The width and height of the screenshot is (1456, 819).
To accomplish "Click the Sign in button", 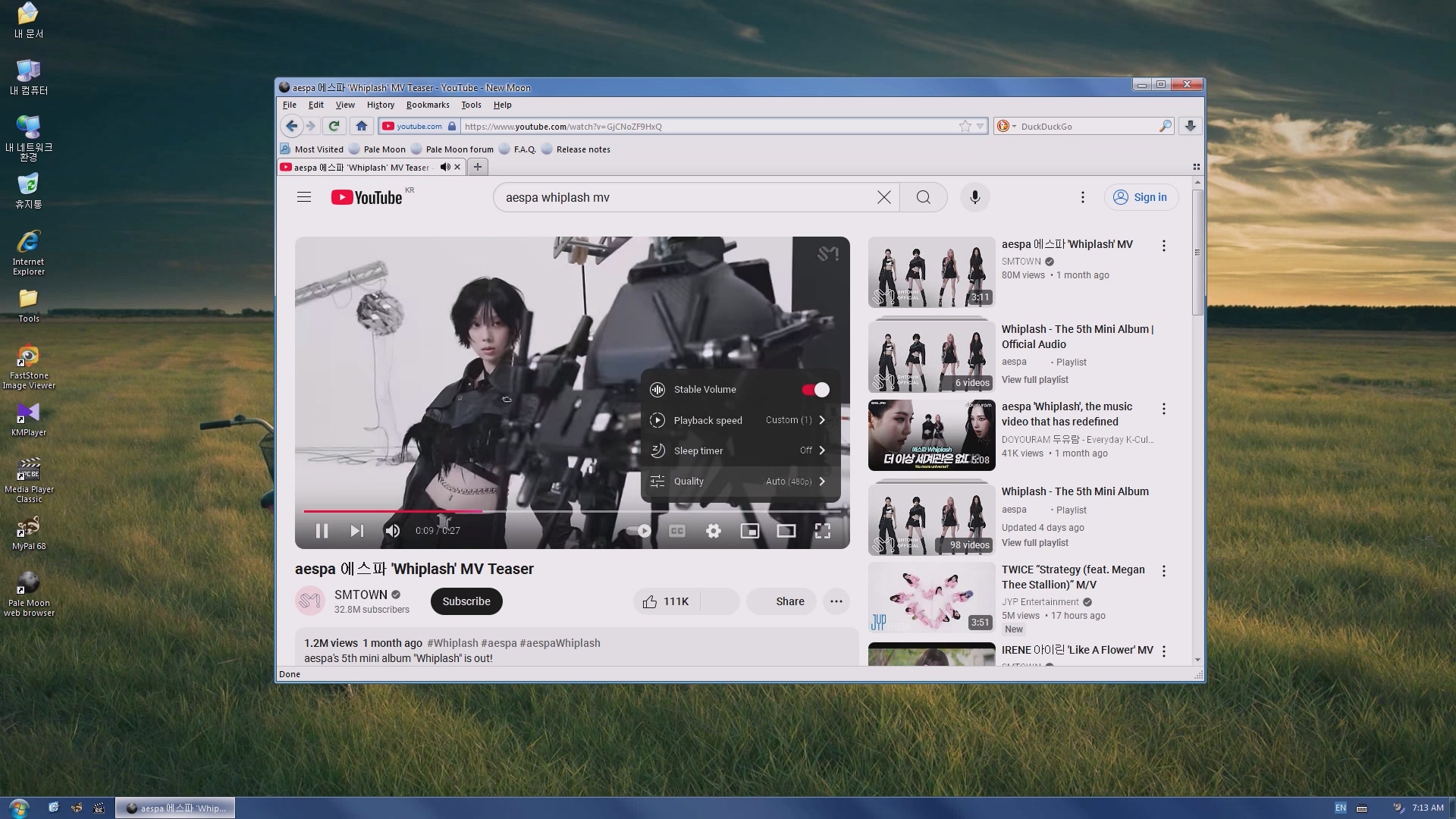I will tap(1141, 197).
